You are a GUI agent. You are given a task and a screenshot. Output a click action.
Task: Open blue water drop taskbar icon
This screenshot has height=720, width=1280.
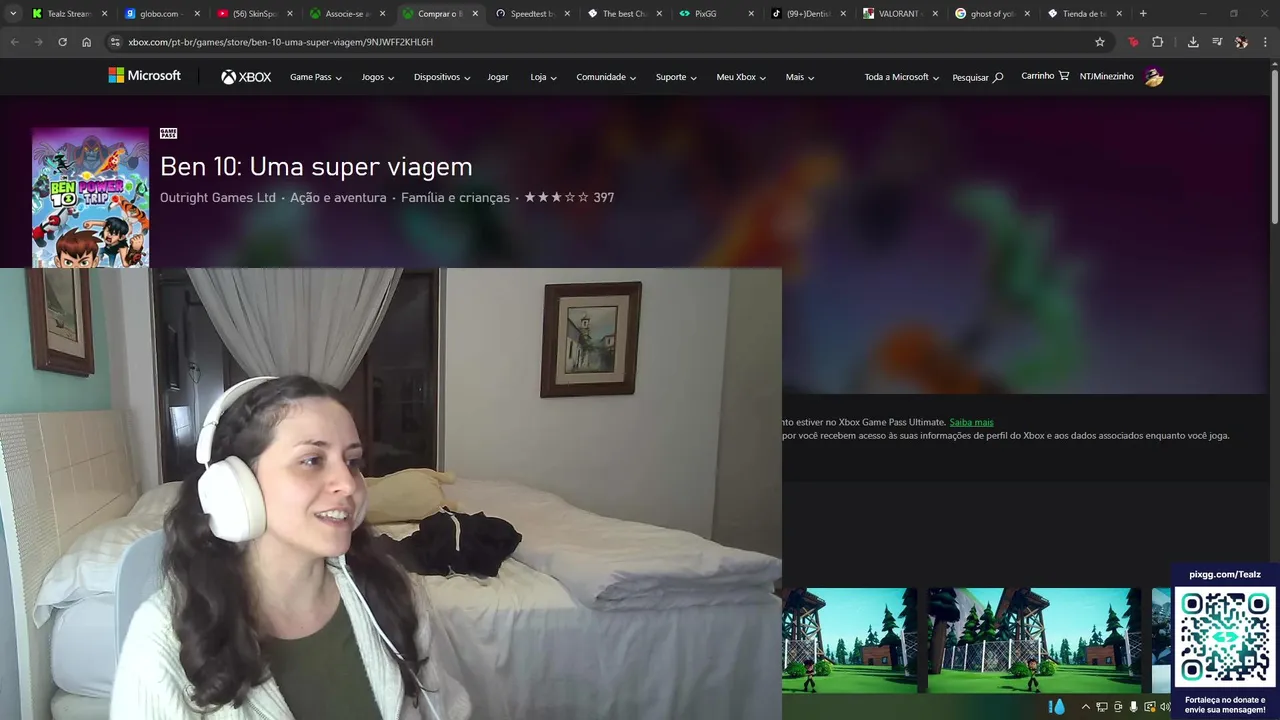click(x=1057, y=707)
